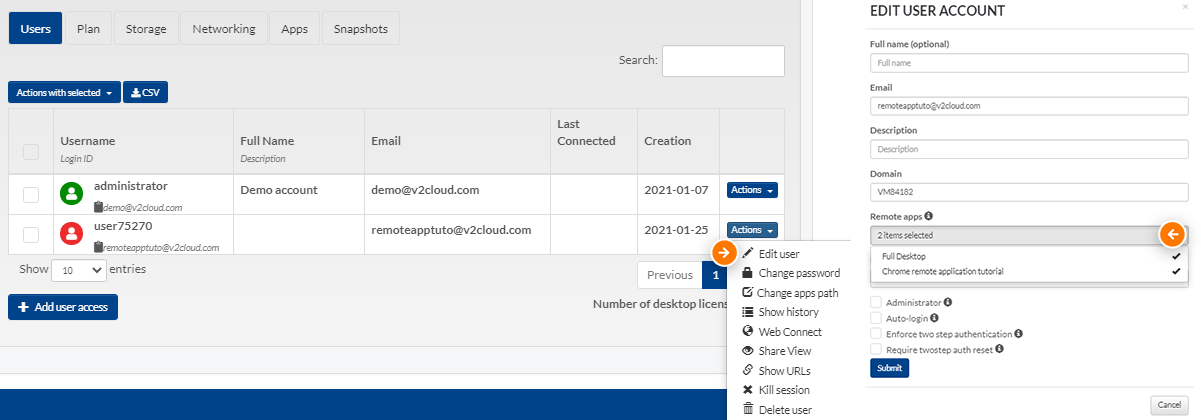
Task: Open the Actions with selected dropdown
Action: (x=64, y=92)
